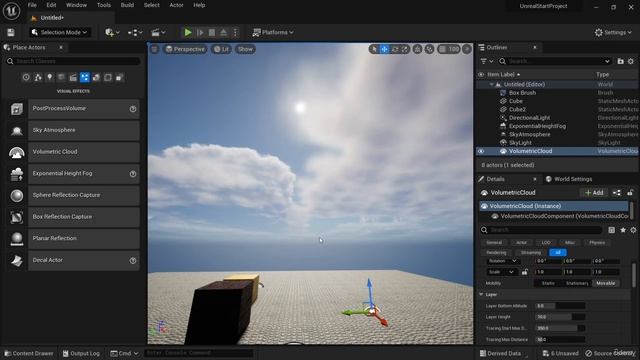
Task: Open the File menu
Action: [32, 5]
